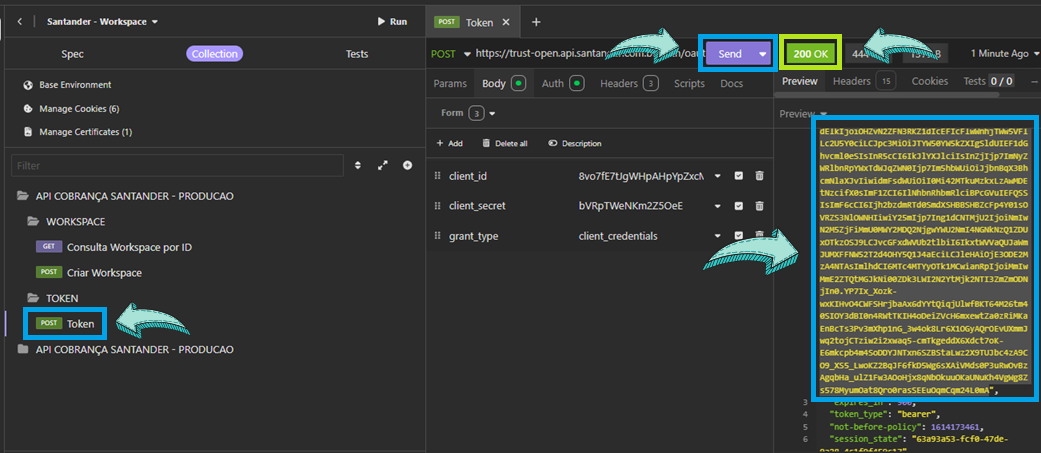Screen dimensions: 1041x453
Task: Open the response Cookies tab
Action: point(929,81)
